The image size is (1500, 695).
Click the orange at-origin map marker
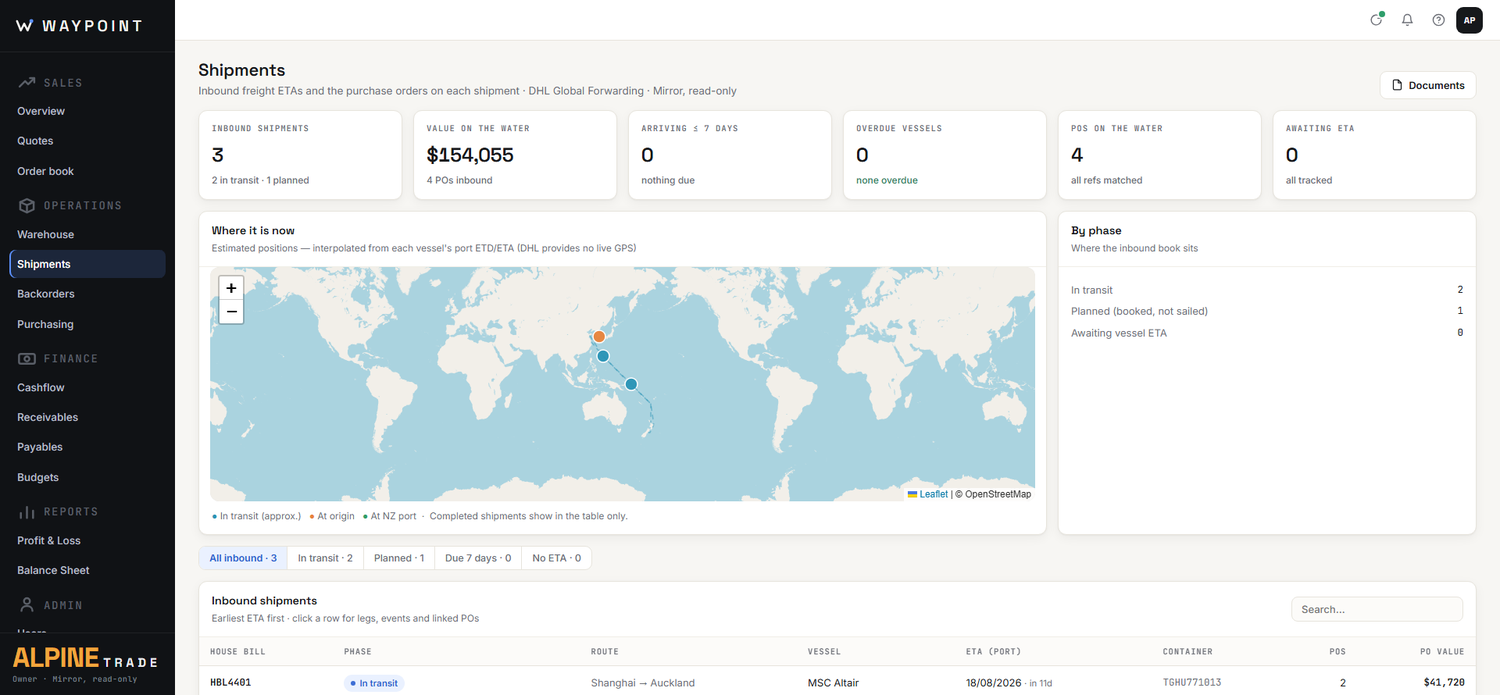(x=599, y=336)
